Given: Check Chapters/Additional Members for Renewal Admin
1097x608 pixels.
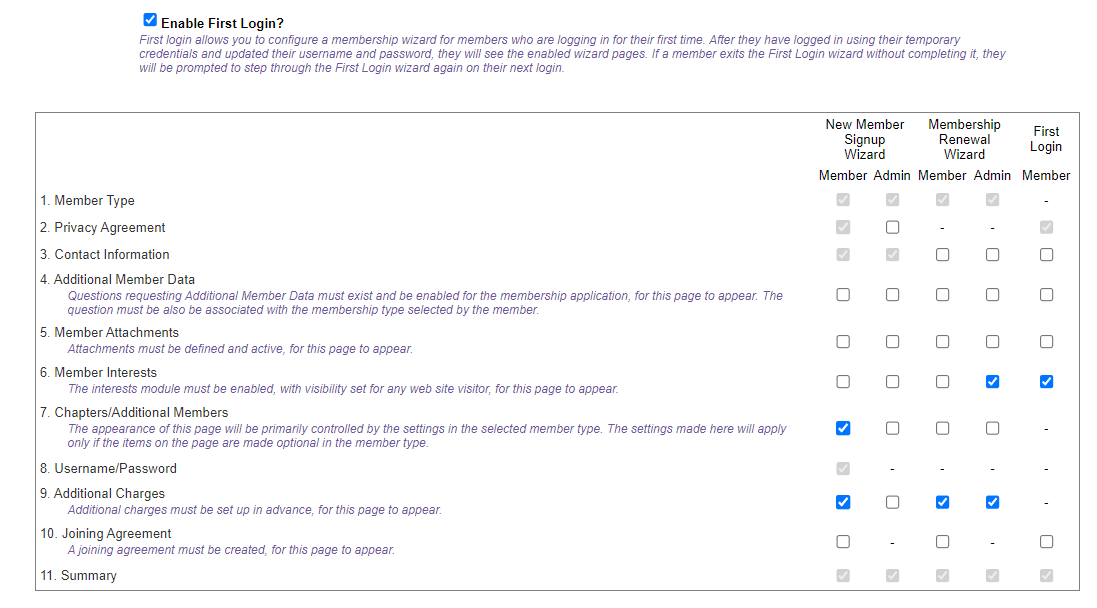Looking at the screenshot, I should pos(992,428).
